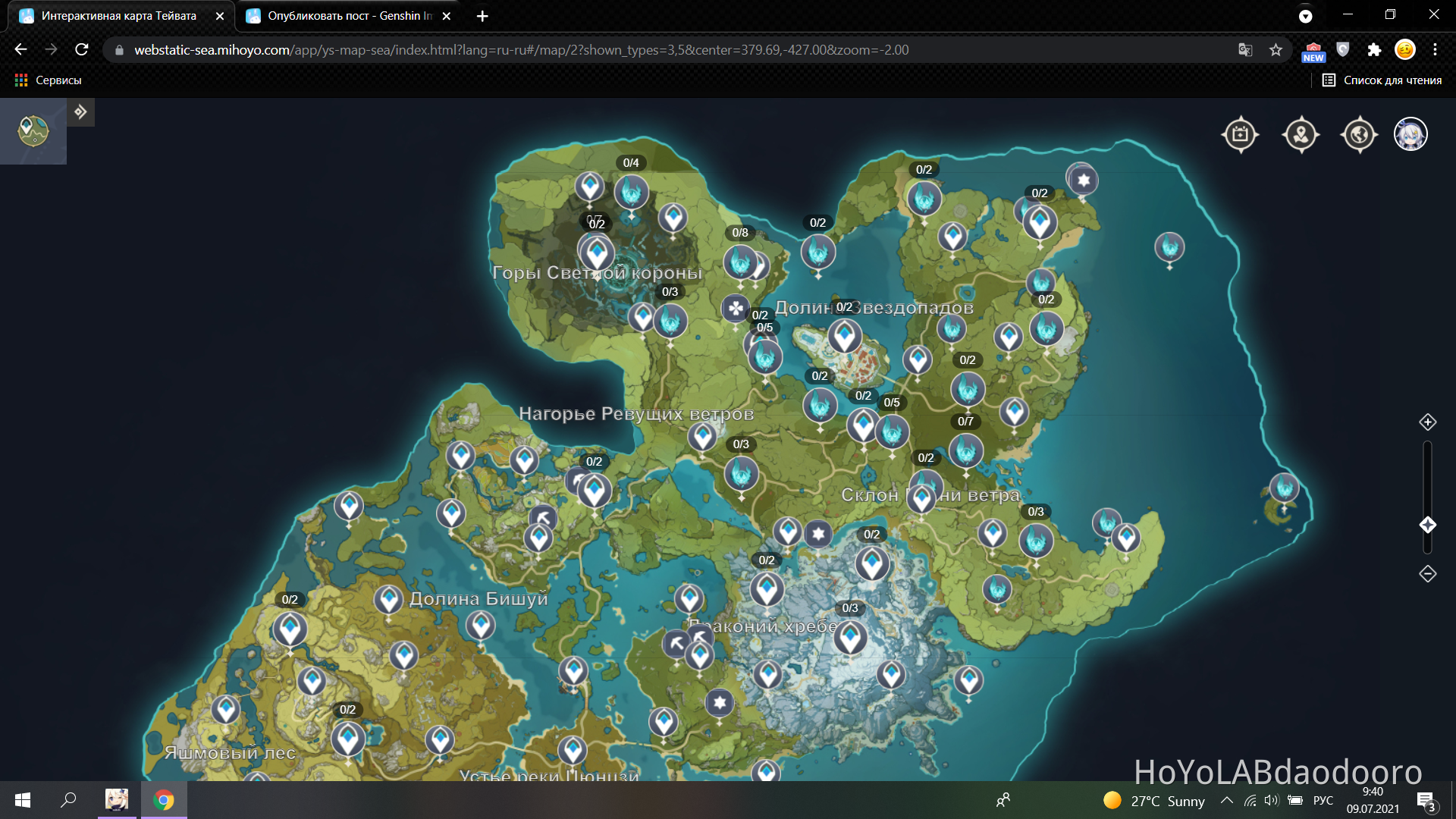Open the events calendar icon in the map header

coord(1241,135)
